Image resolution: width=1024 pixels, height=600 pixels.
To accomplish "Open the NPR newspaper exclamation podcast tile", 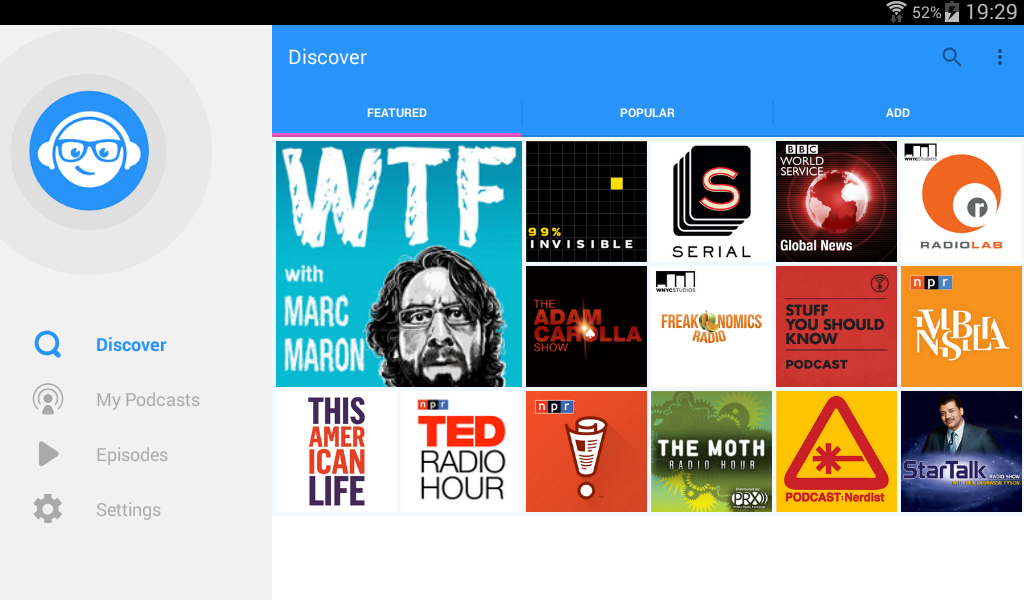I will 586,451.
